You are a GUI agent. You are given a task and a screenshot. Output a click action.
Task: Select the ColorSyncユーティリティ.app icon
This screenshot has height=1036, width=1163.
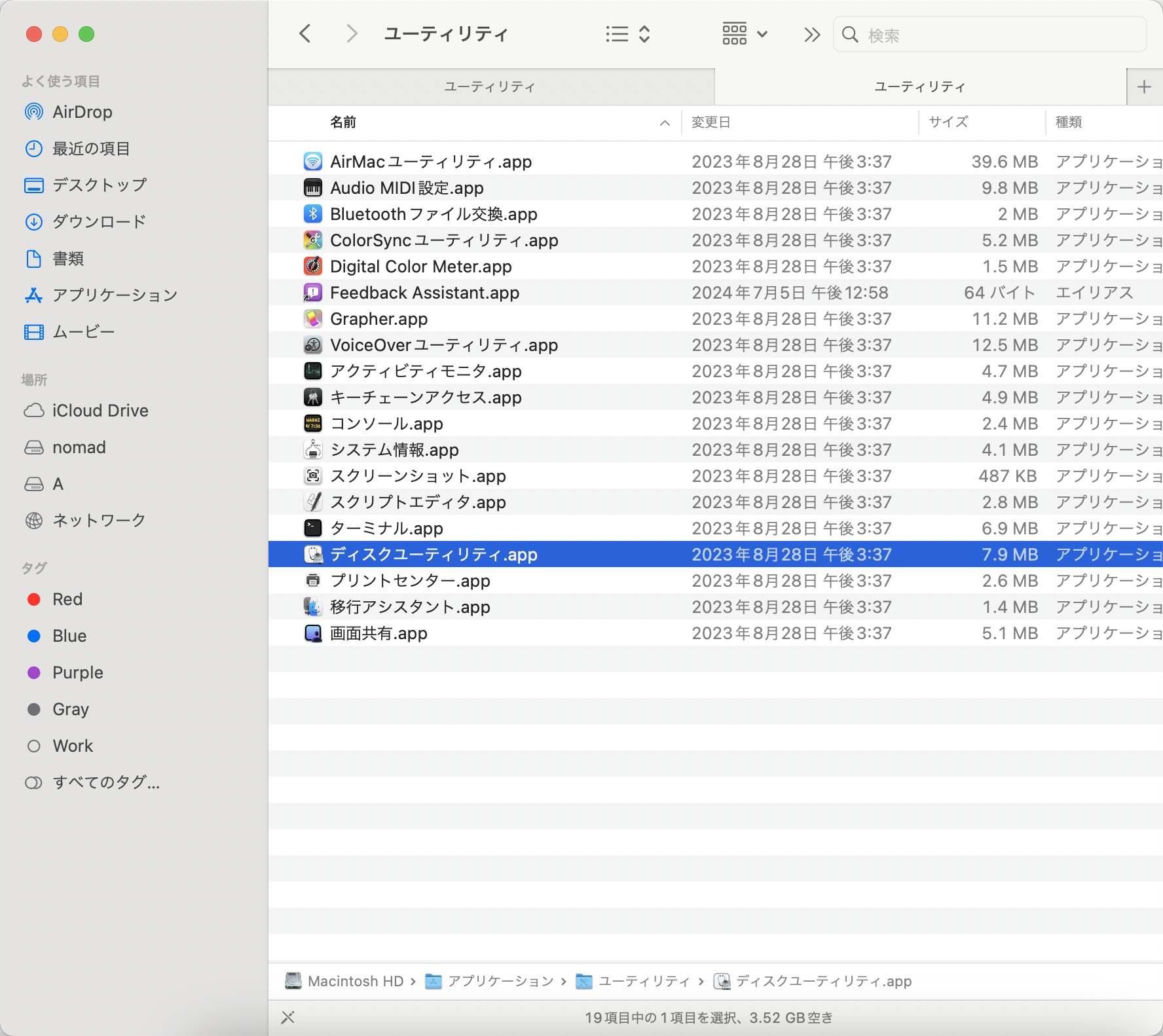click(x=314, y=240)
